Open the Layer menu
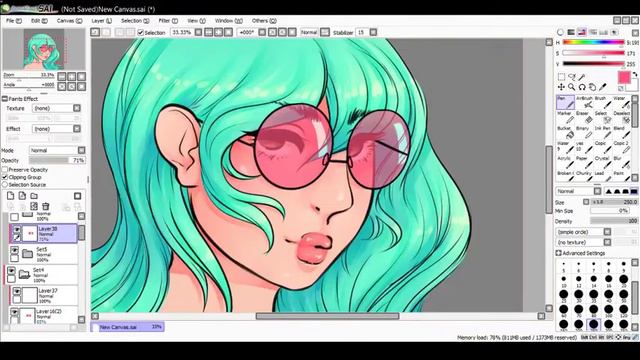The width and height of the screenshot is (640, 360). point(102,20)
